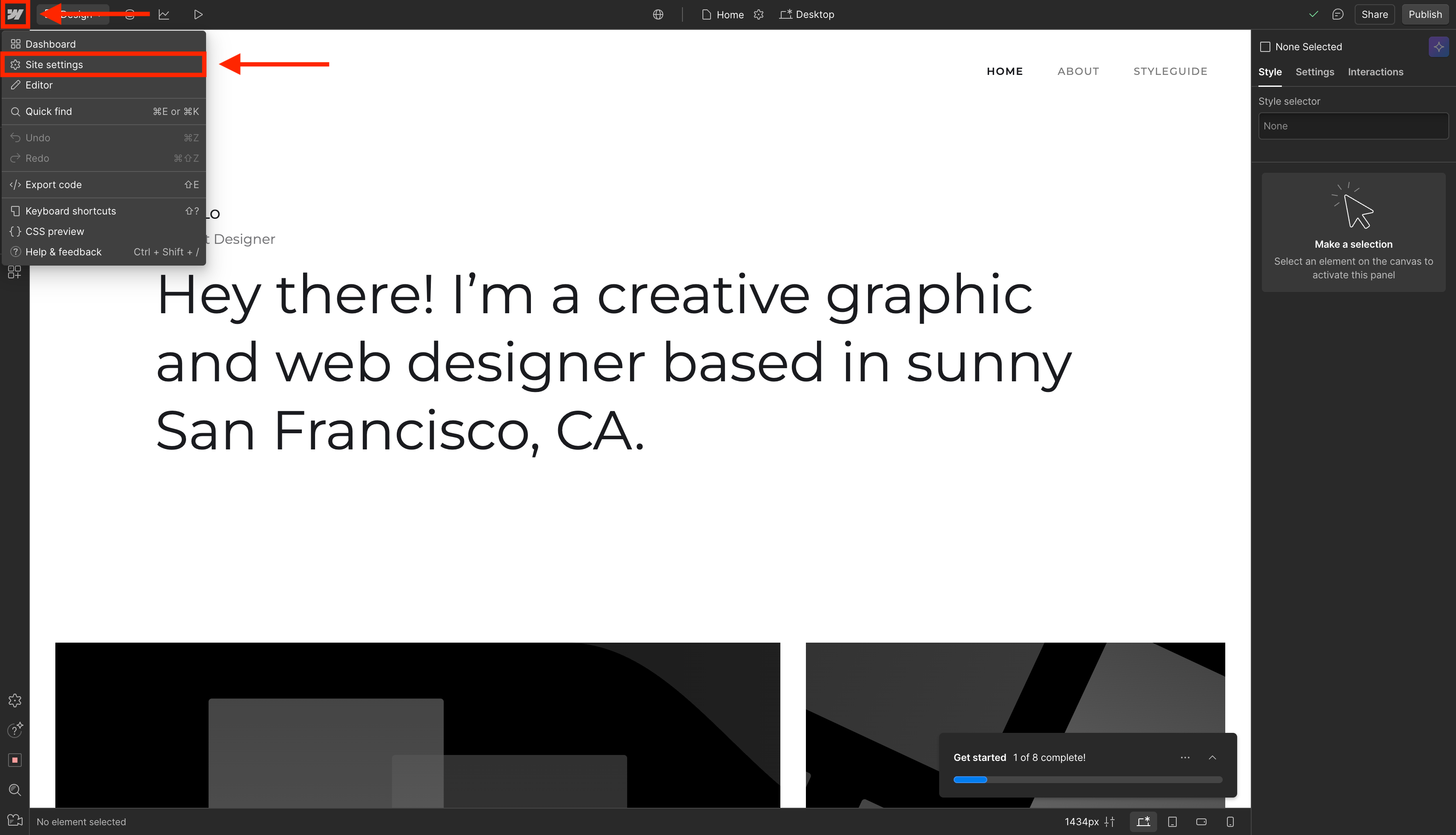Click the Webflow logo icon
Screen dimensions: 1456x835
[14, 14]
